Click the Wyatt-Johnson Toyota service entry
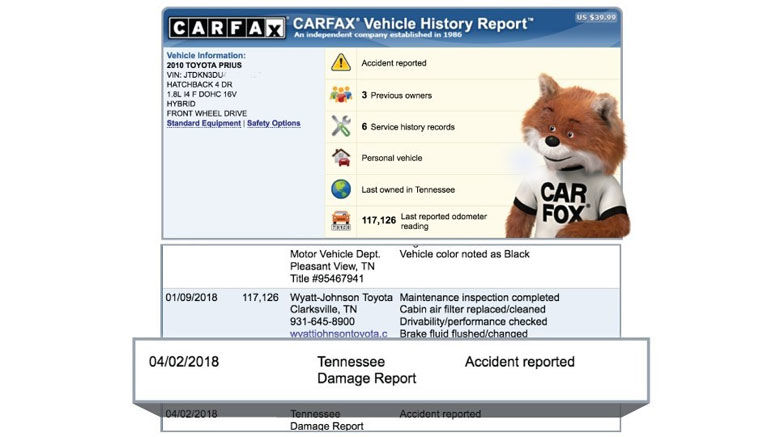The height and width of the screenshot is (437, 780). tap(340, 298)
